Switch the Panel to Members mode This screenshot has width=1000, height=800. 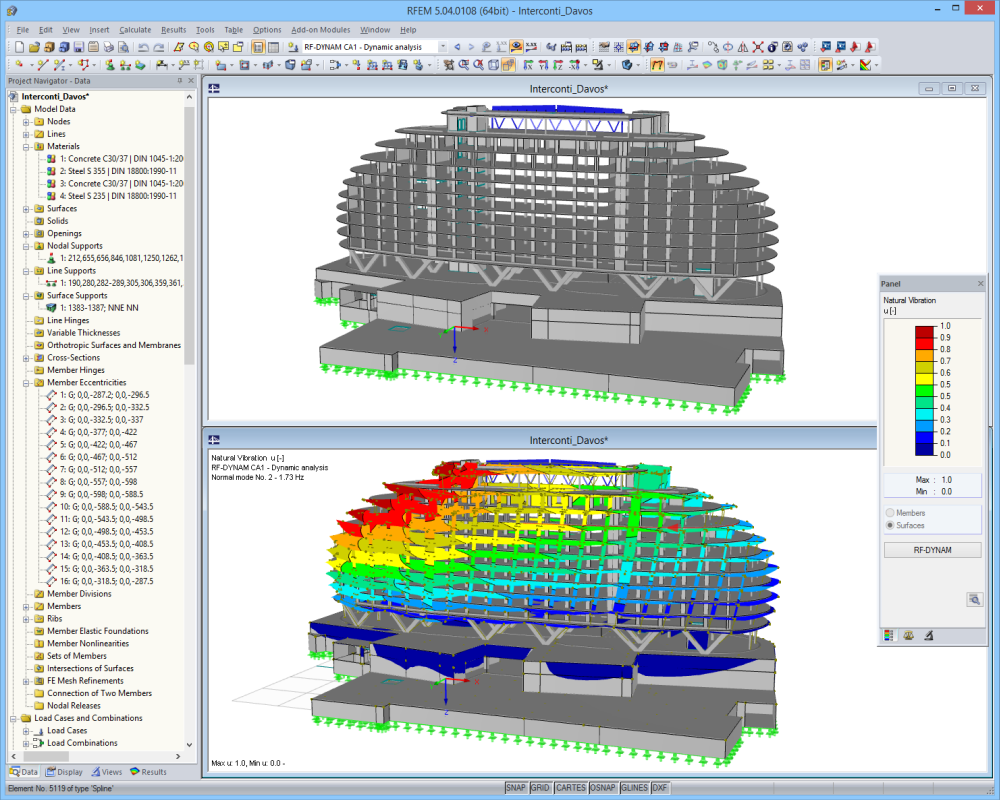[x=891, y=511]
